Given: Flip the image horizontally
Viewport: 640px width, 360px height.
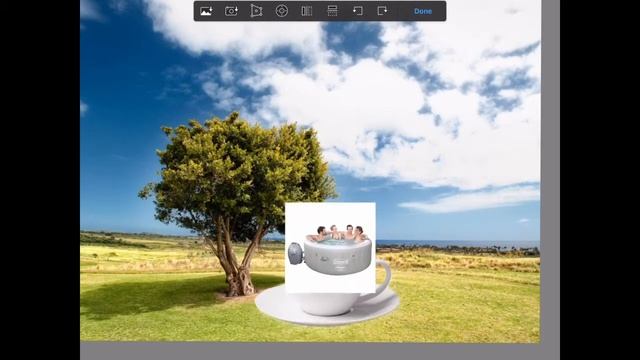Looking at the screenshot, I should pos(307,11).
